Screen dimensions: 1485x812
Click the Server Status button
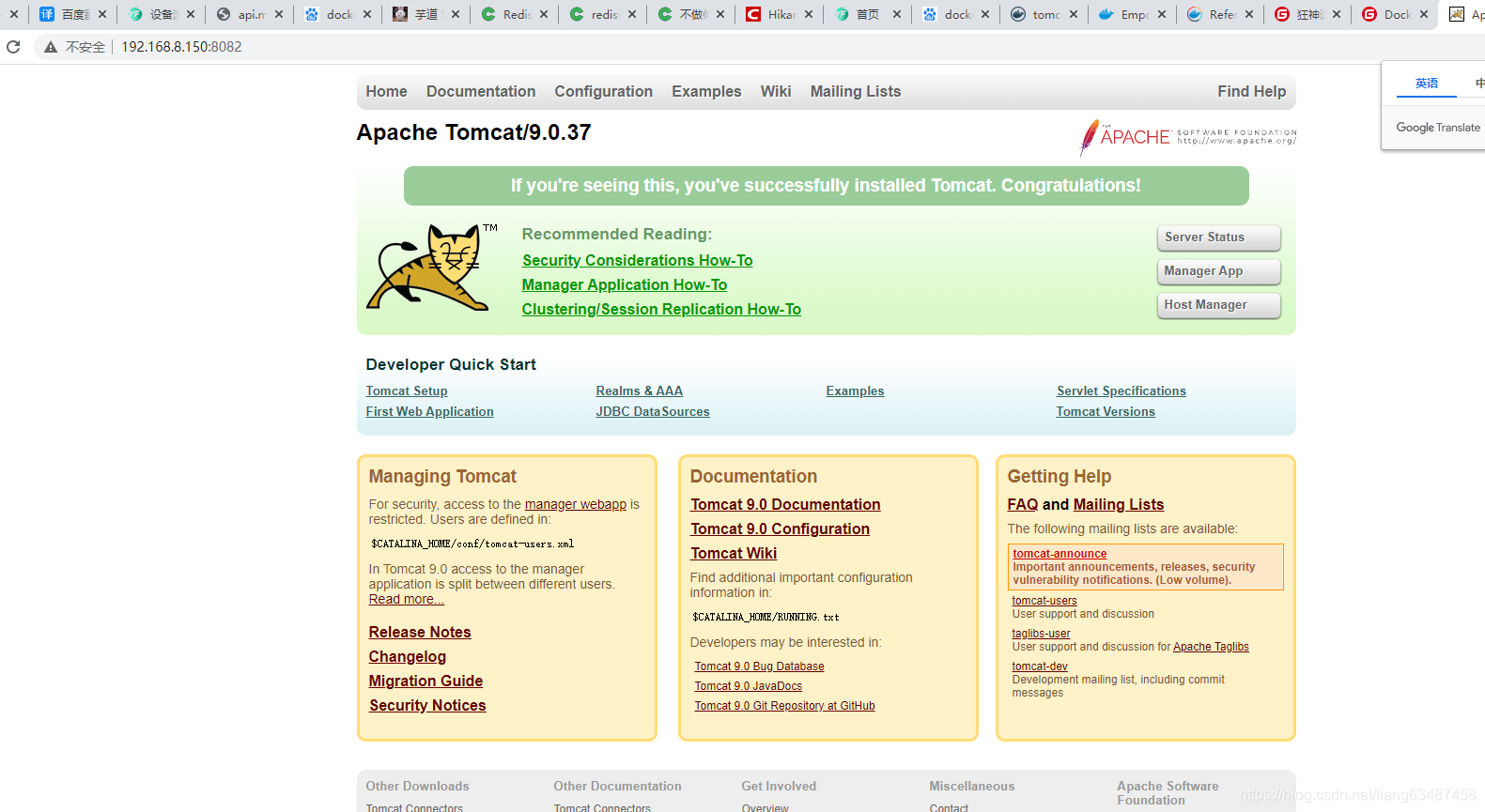1218,237
